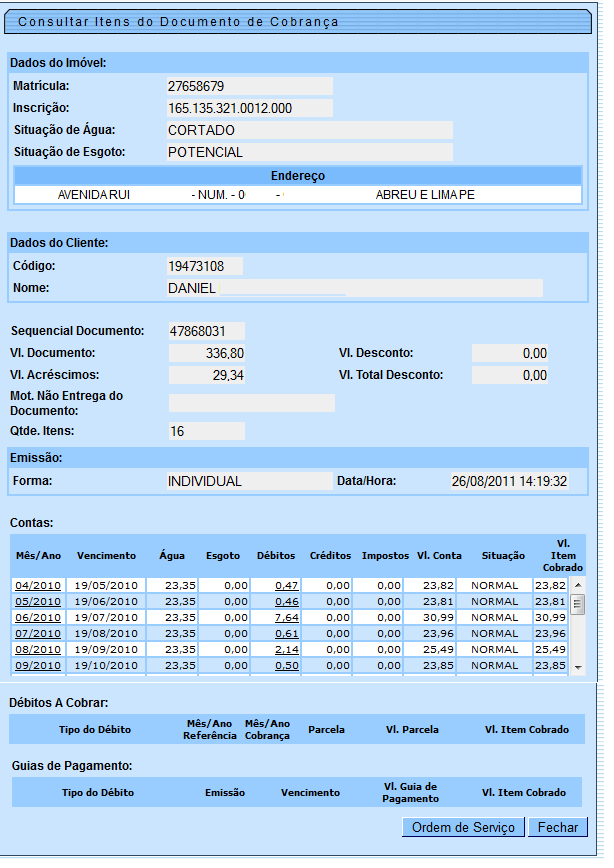Click the 7,64 débitos value link
The image size is (614, 868).
(x=287, y=618)
